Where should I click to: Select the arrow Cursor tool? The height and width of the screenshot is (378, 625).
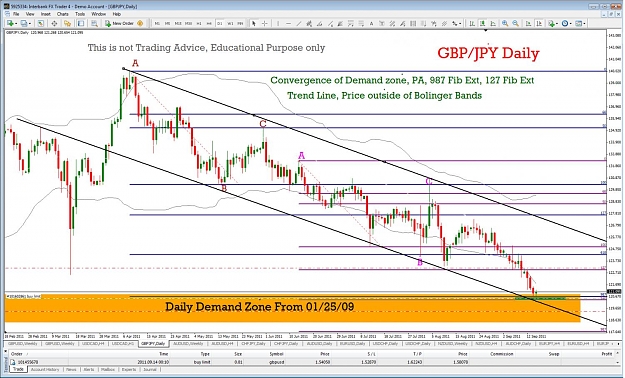[x=254, y=24]
